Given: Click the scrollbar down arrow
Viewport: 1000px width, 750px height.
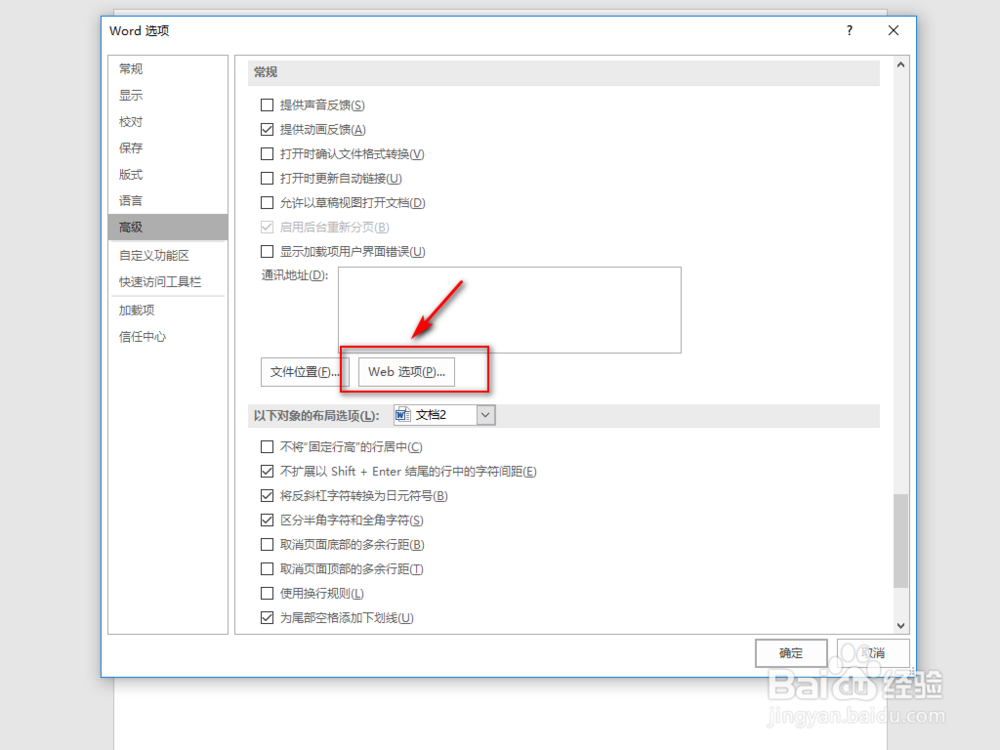Looking at the screenshot, I should 901,626.
